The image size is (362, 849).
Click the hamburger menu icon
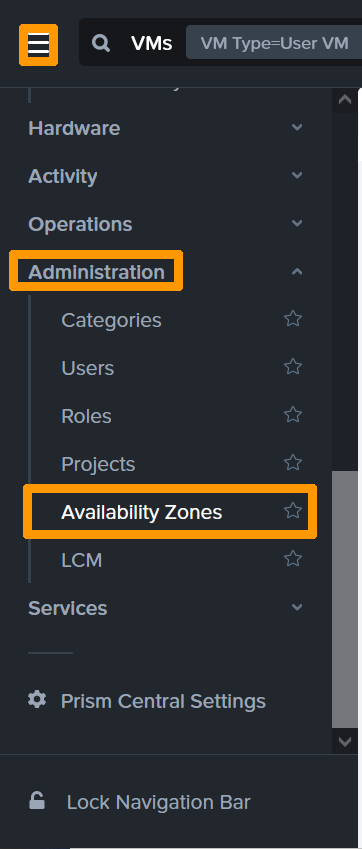[38, 44]
